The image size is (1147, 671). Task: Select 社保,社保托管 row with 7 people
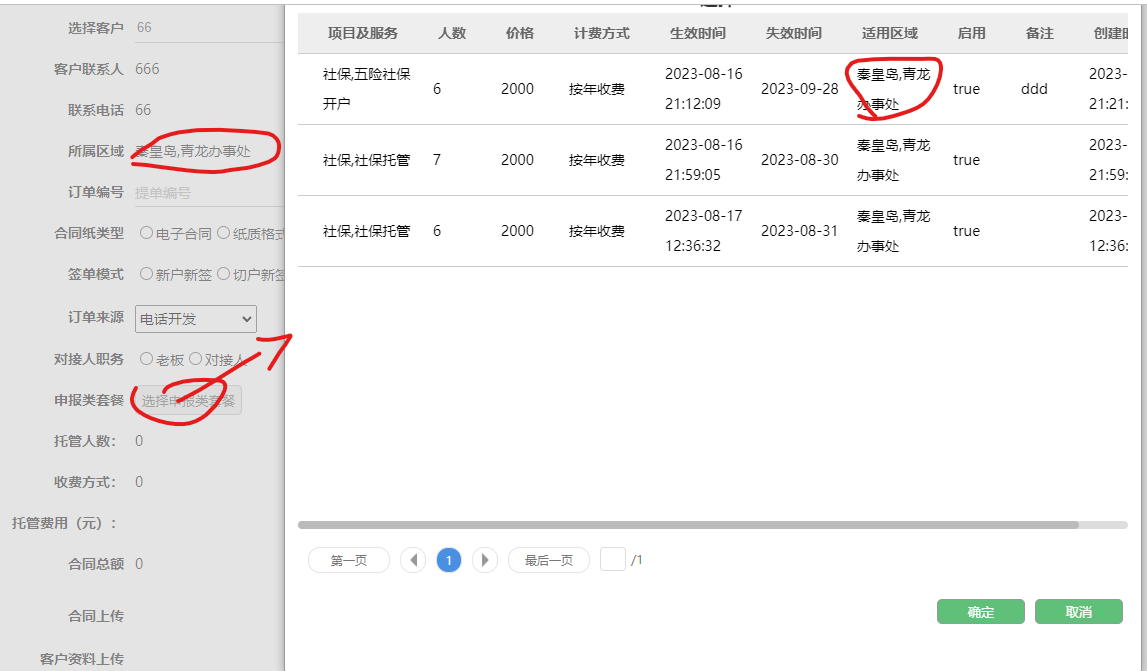coord(712,160)
